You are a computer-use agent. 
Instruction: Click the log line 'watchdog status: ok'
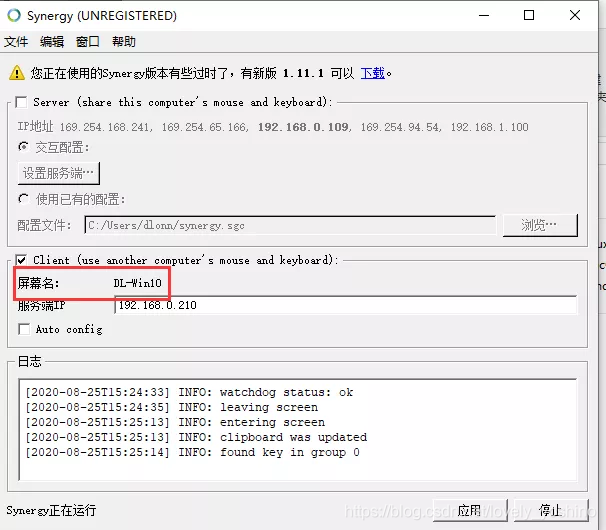[x=189, y=392]
